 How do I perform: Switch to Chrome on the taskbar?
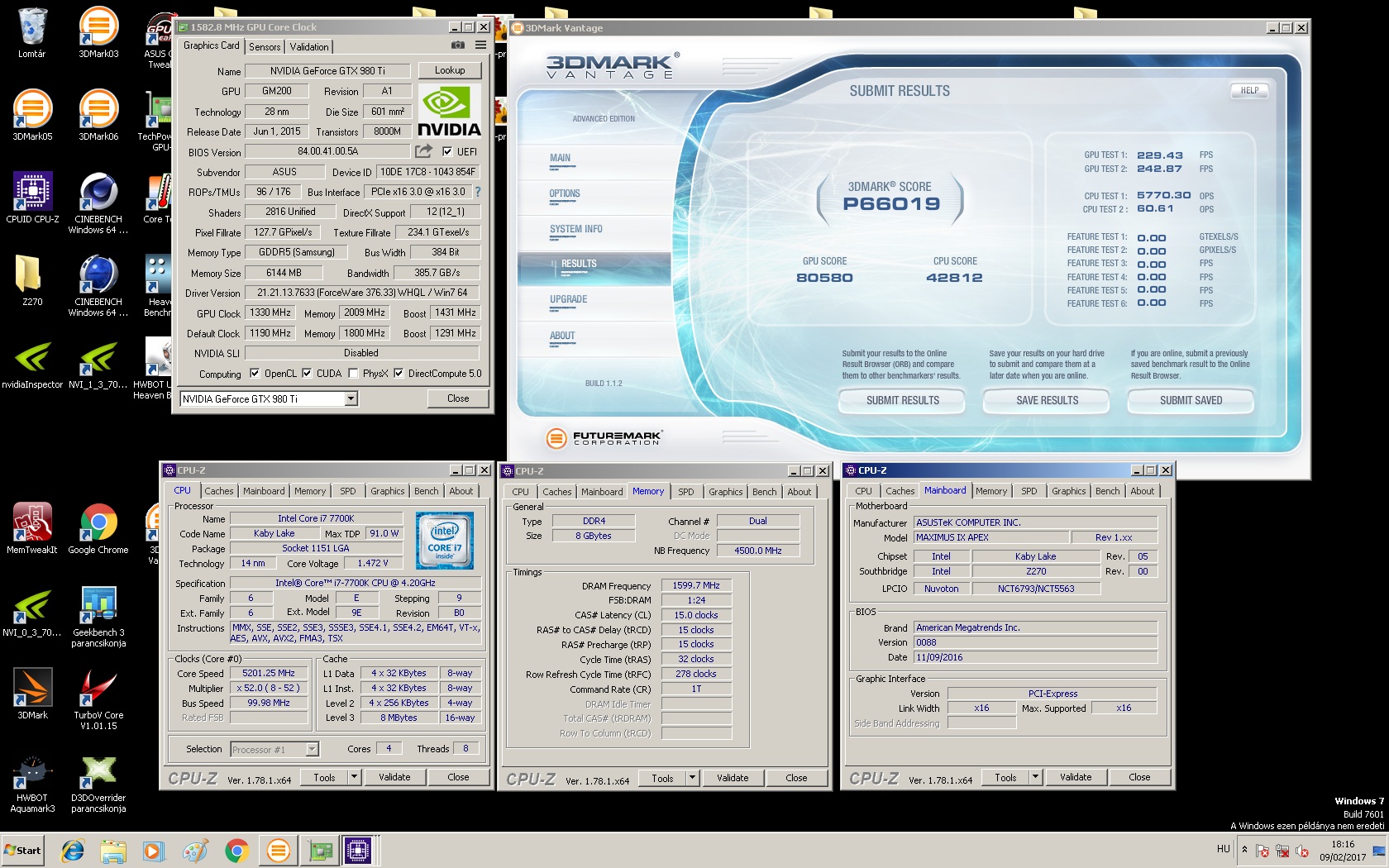(236, 850)
